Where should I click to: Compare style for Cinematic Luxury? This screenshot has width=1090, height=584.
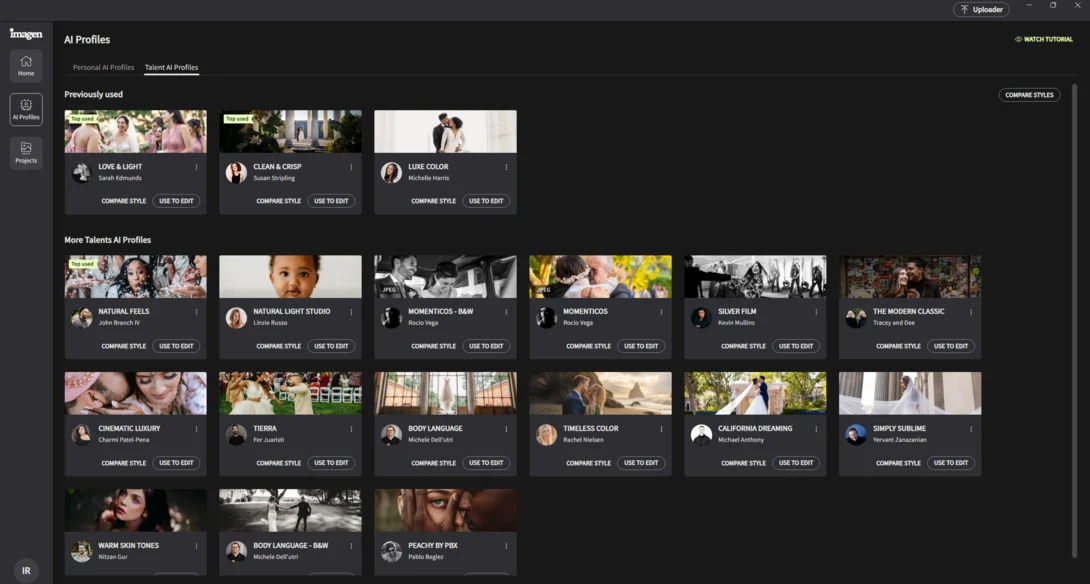tap(124, 463)
